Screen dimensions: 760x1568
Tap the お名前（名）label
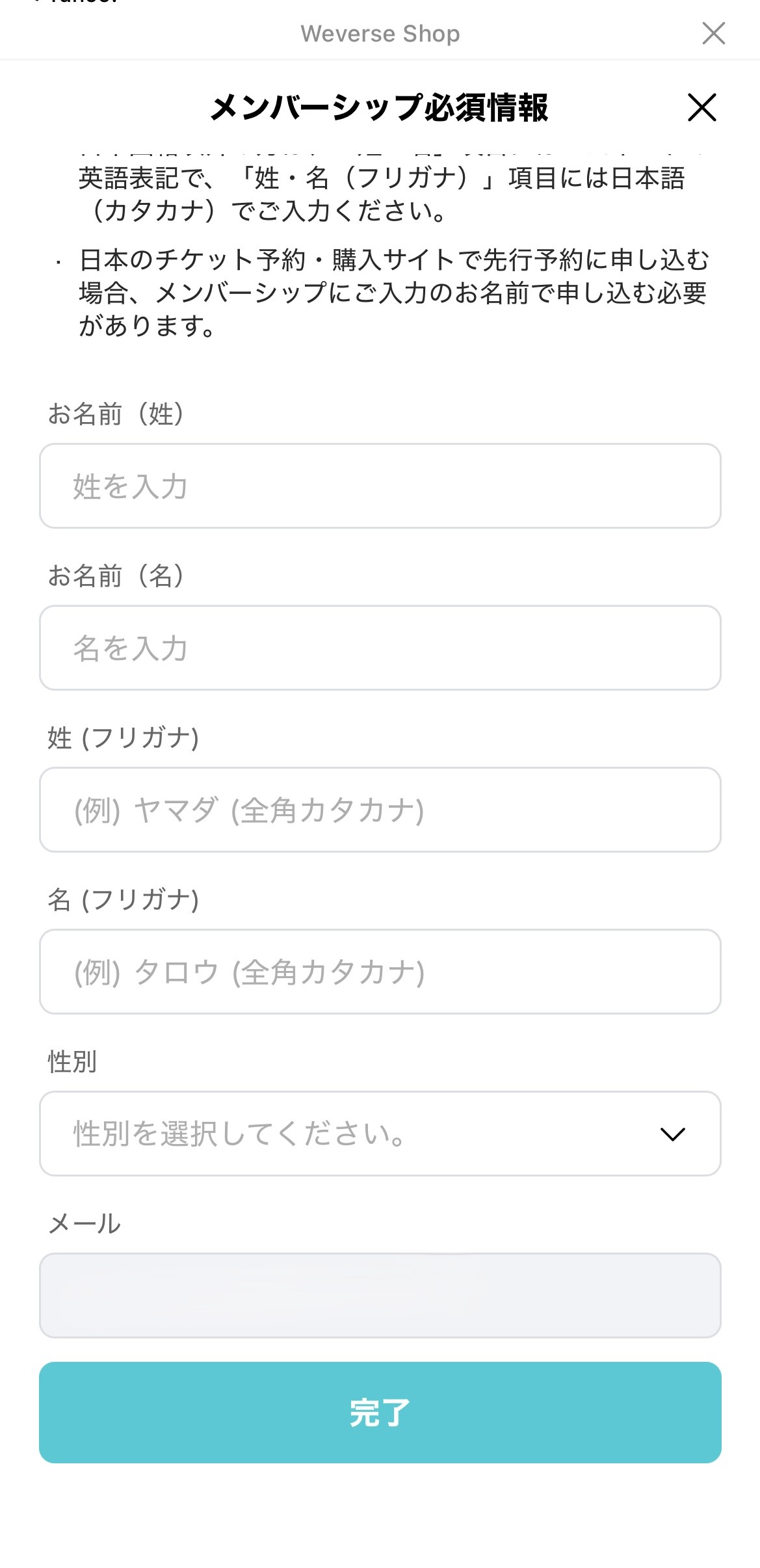tap(116, 576)
